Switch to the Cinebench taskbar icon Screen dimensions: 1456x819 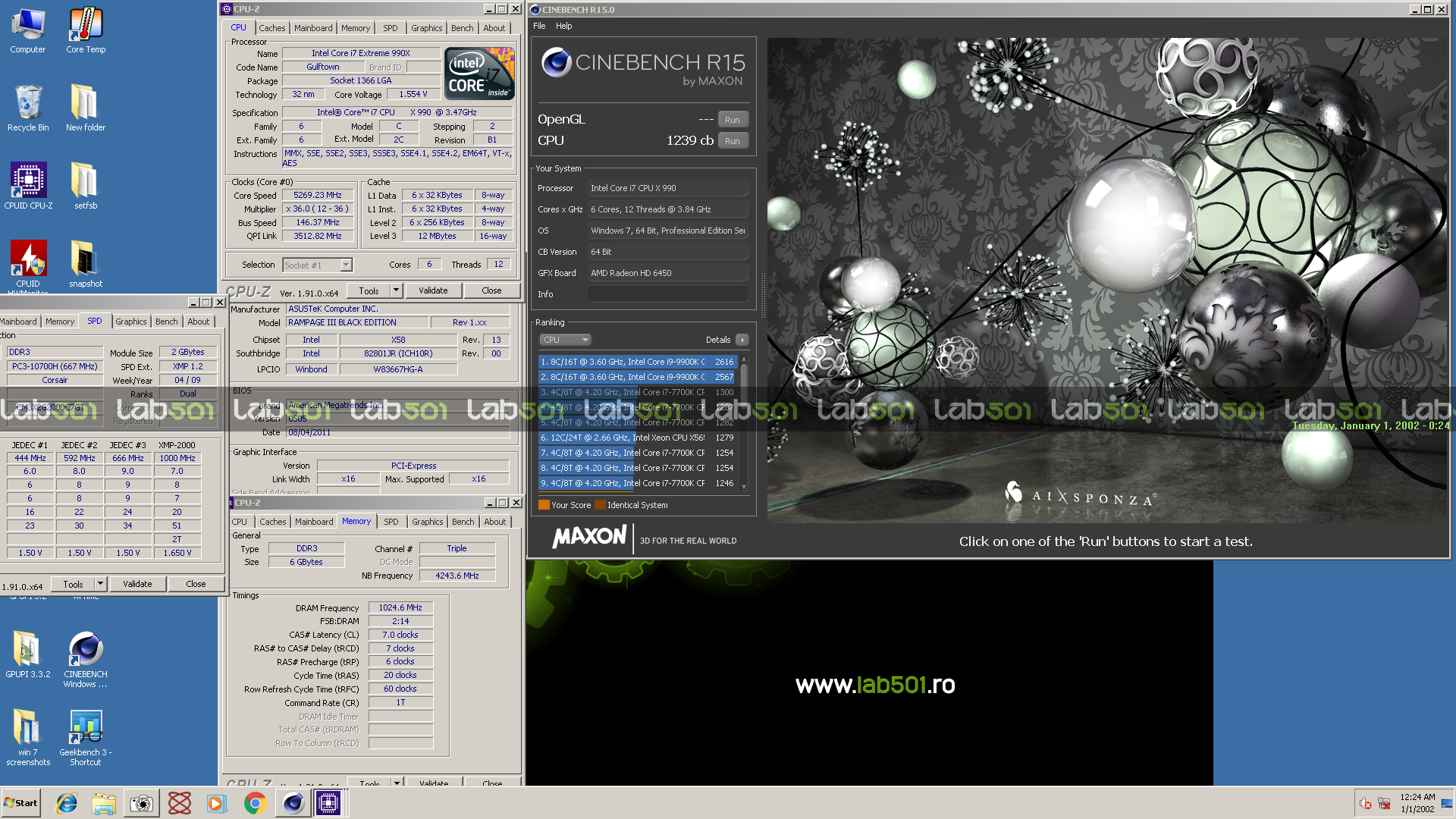[x=293, y=803]
